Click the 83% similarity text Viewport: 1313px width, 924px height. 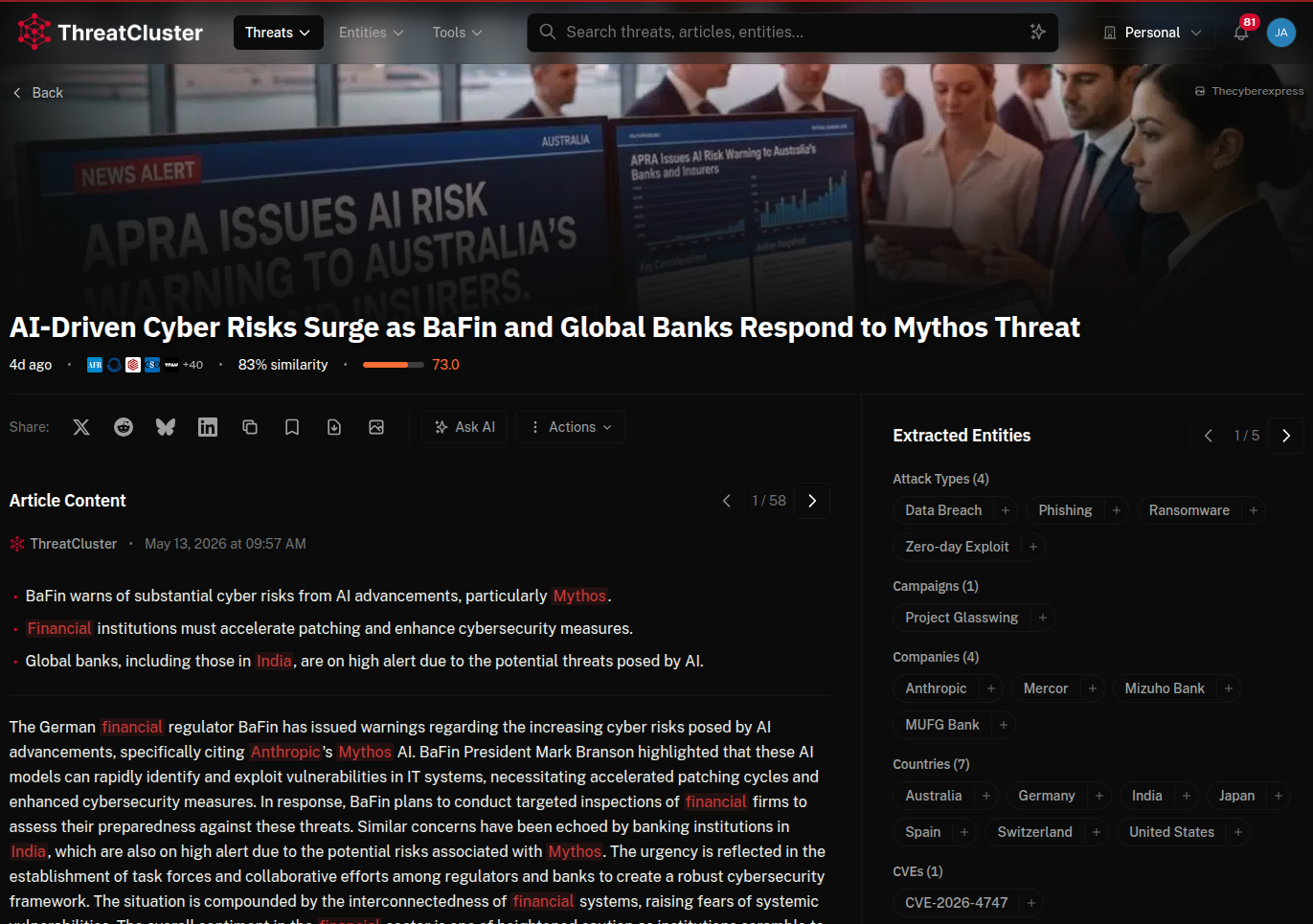(x=283, y=365)
